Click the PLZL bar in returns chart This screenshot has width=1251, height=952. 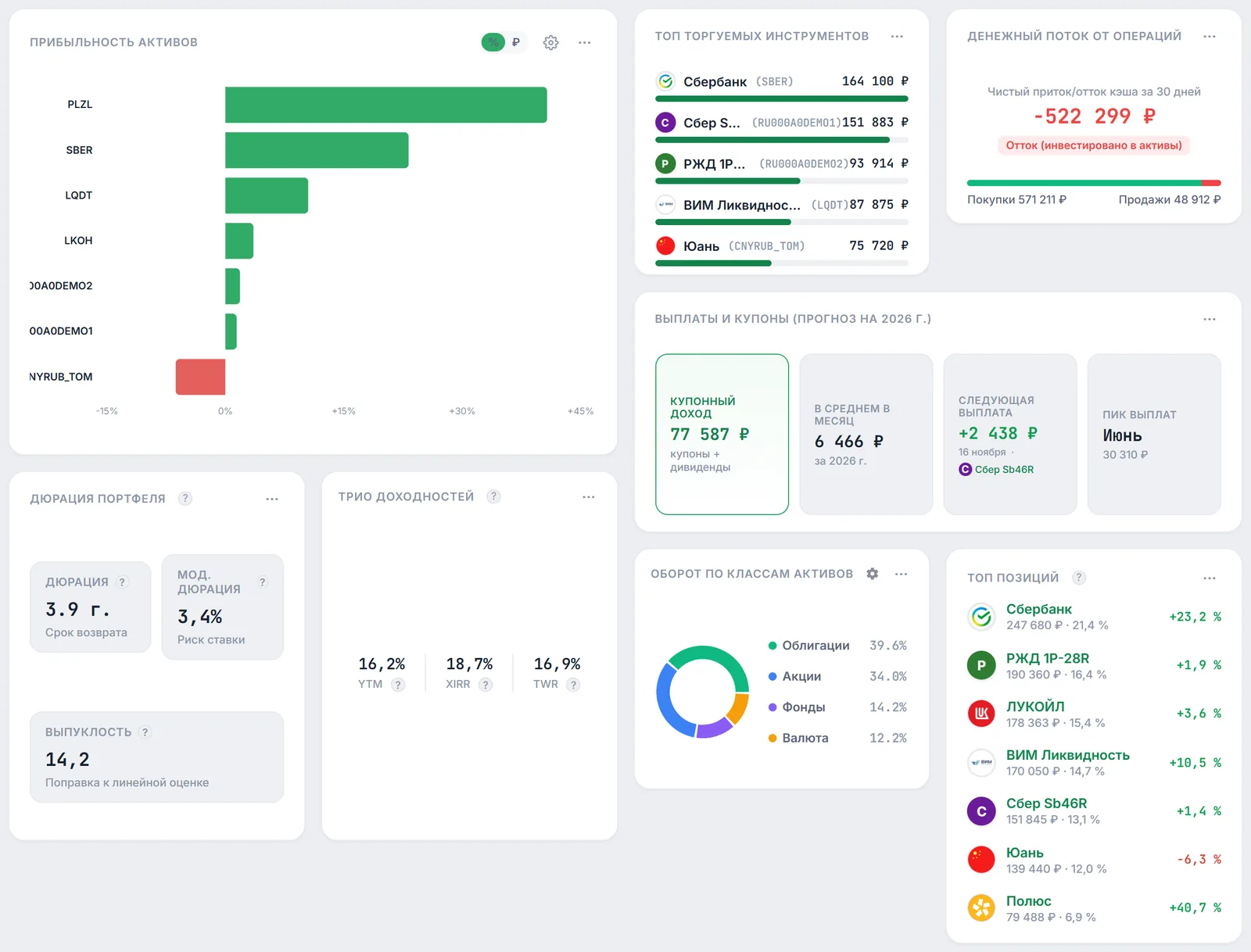pyautogui.click(x=386, y=105)
